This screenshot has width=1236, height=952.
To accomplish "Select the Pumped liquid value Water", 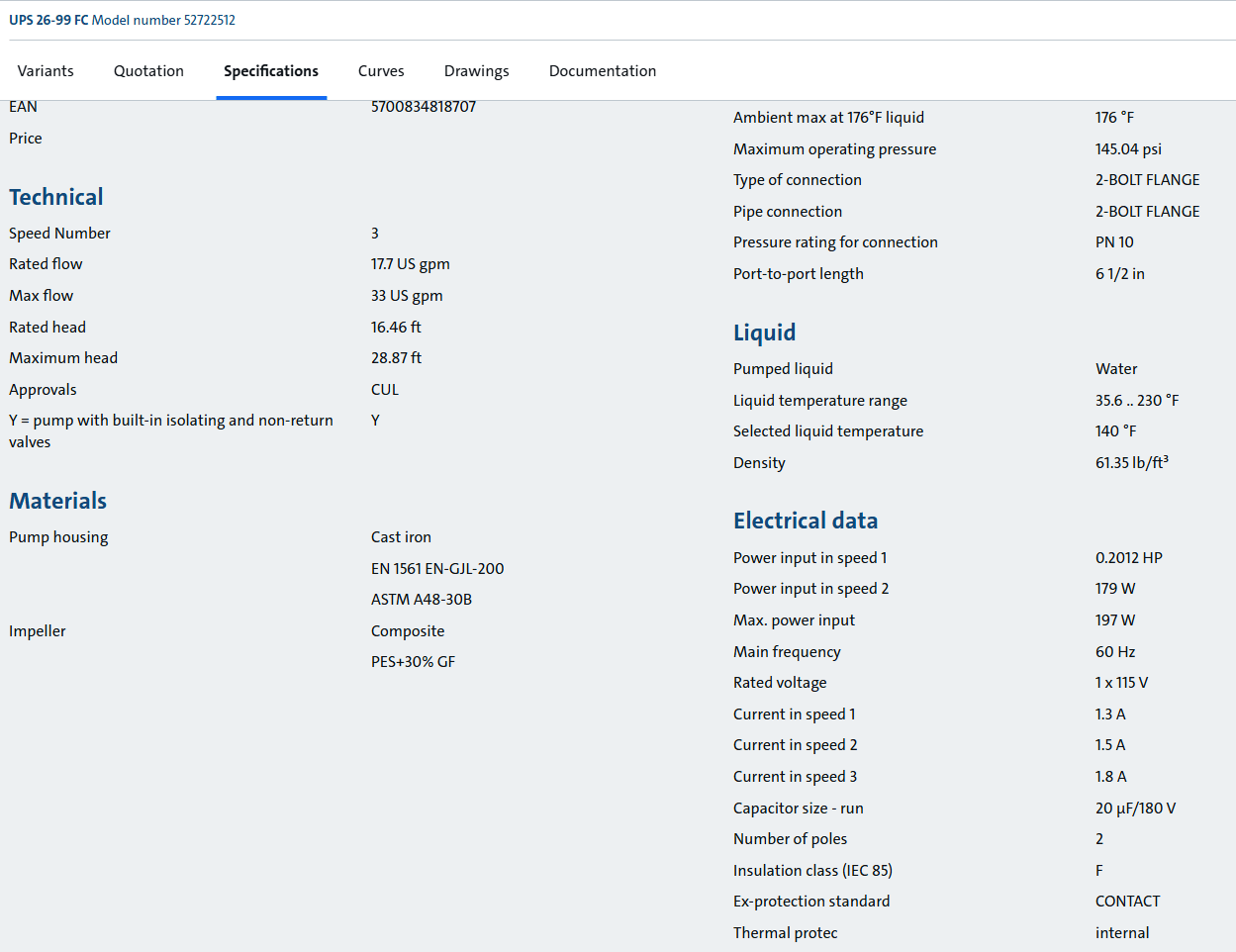I will 1116,369.
